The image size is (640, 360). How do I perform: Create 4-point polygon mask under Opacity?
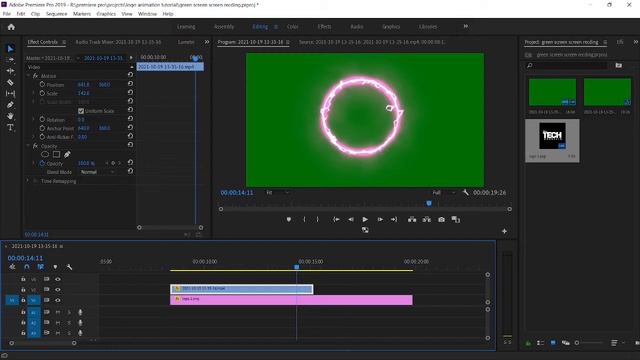click(56, 154)
